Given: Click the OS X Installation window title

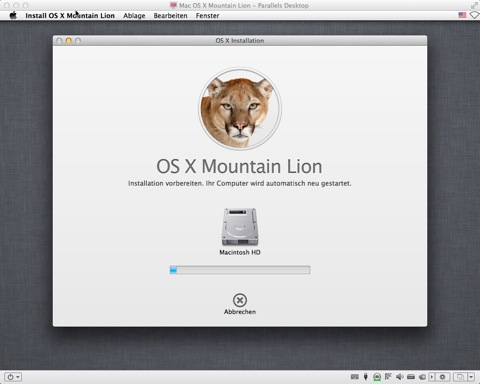Looking at the screenshot, I should point(240,40).
